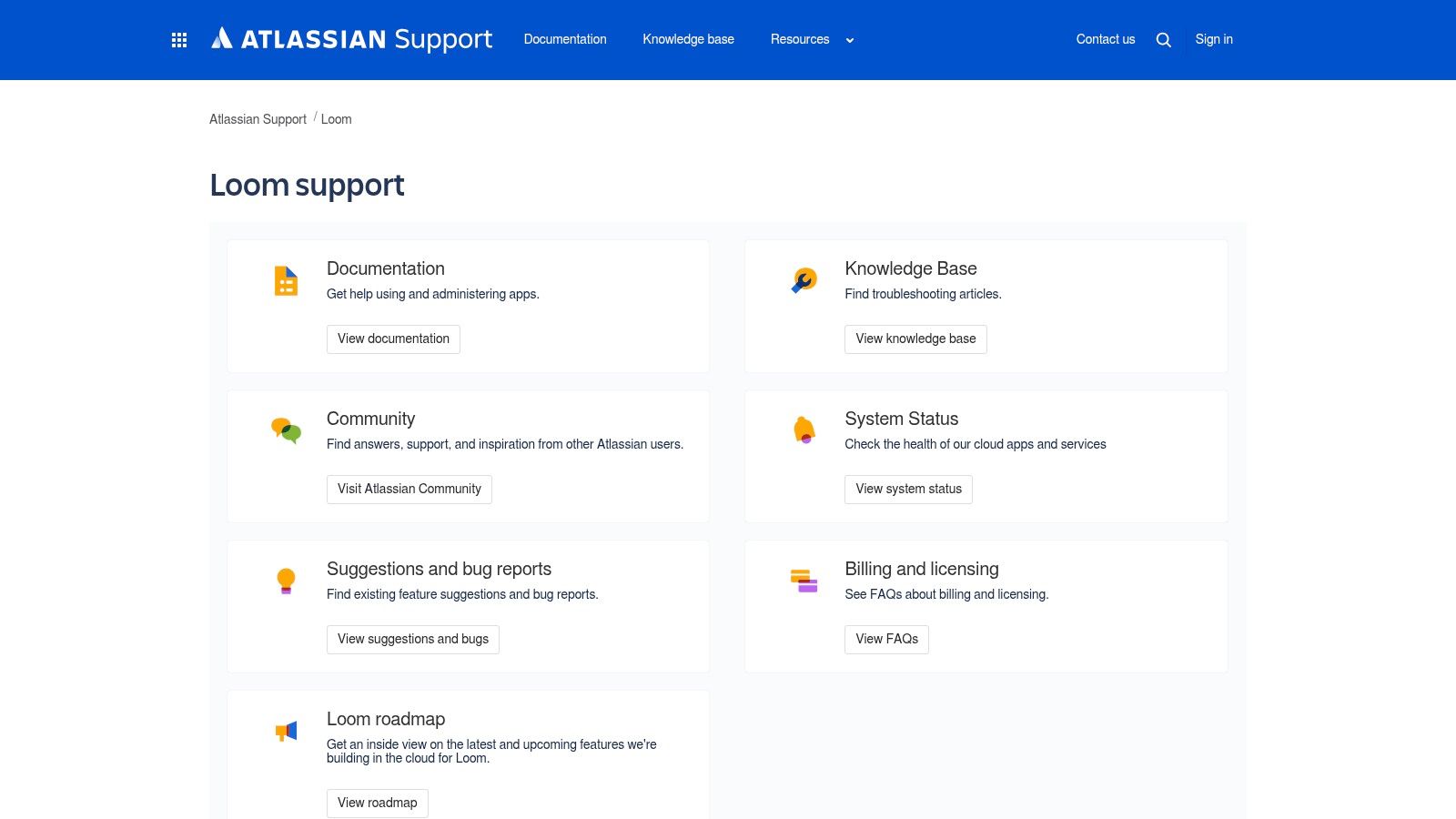Click Sign in link
The image size is (1456, 819).
click(x=1214, y=39)
